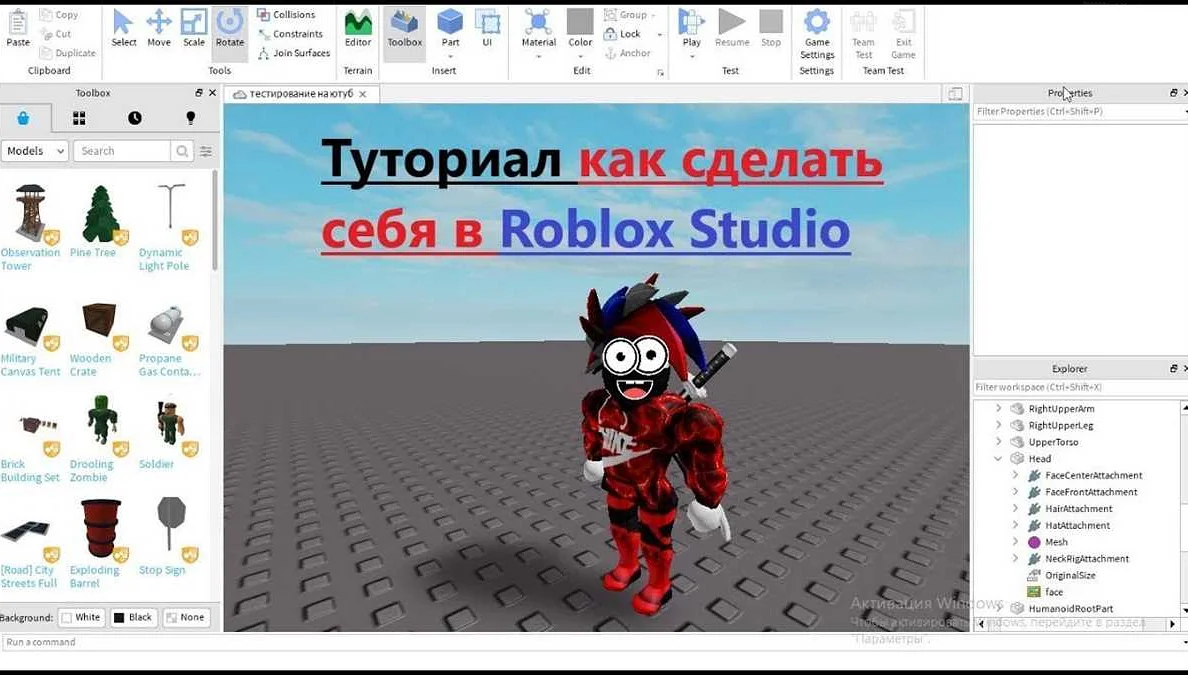The width and height of the screenshot is (1188, 675).
Task: Undock the Toolbox panel
Action: (199, 92)
